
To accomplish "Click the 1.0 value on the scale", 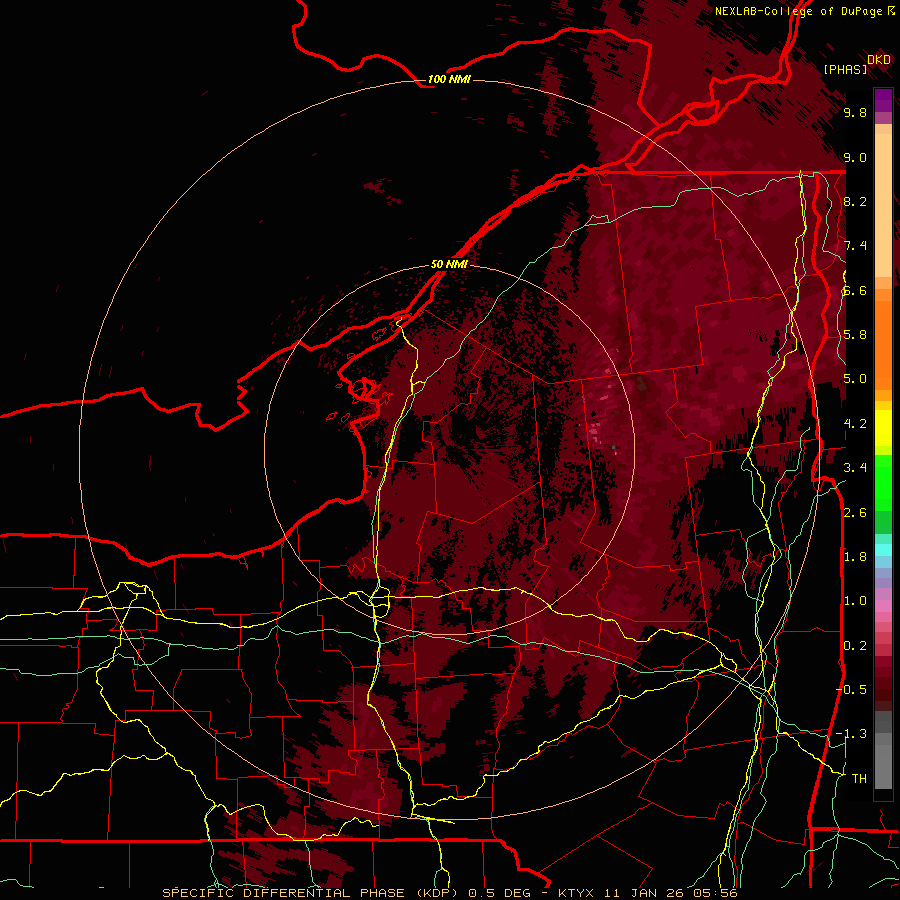I will pyautogui.click(x=855, y=601).
